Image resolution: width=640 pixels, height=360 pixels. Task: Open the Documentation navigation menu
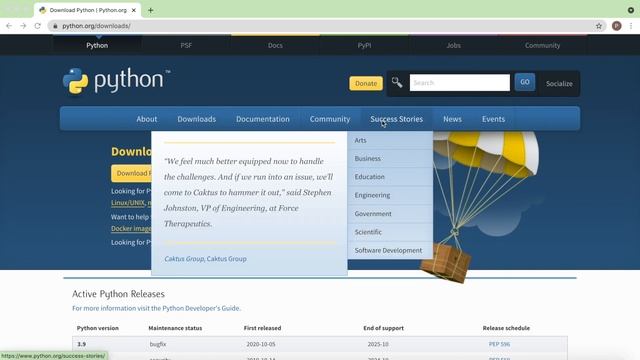(262, 119)
